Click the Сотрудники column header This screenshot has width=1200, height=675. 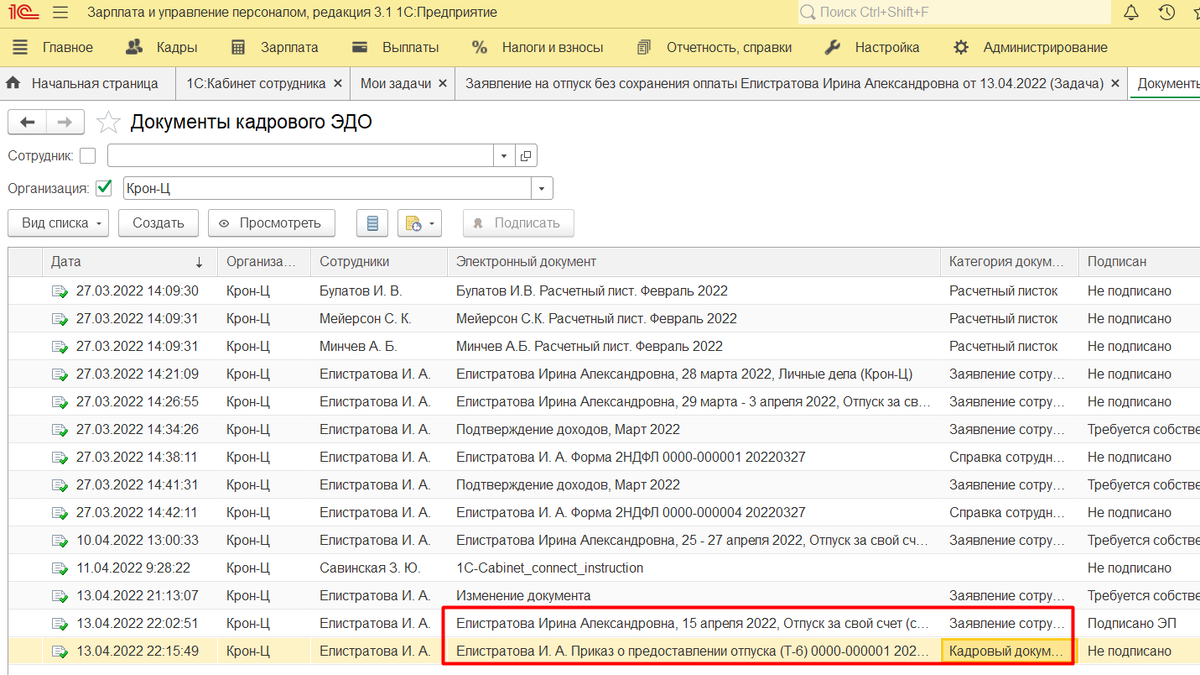tap(378, 262)
